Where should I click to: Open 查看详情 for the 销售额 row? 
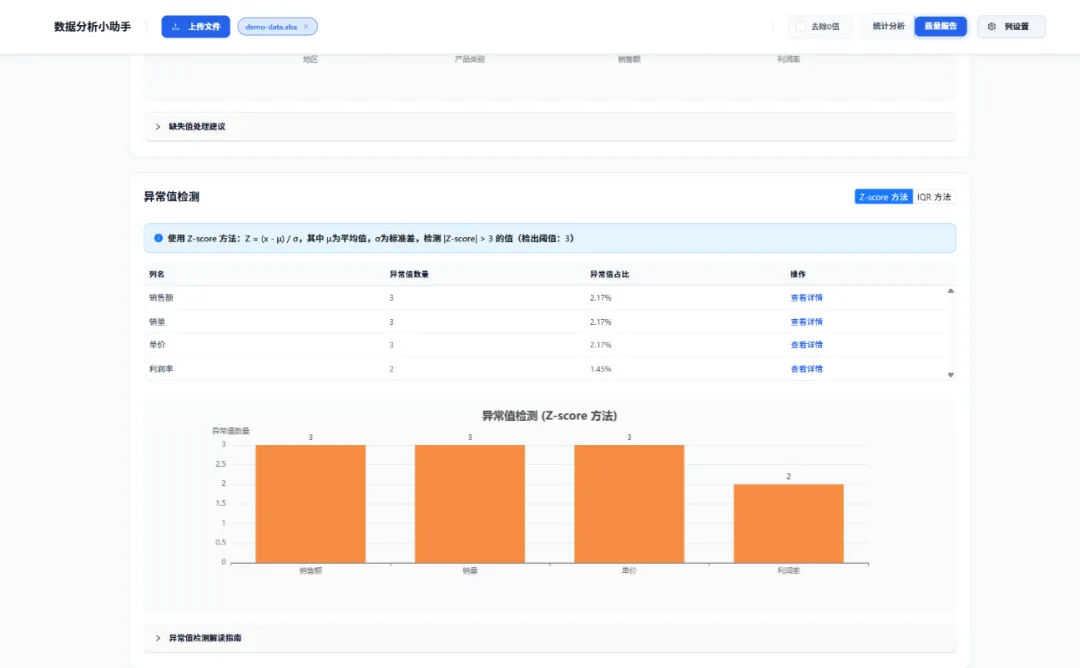point(806,298)
